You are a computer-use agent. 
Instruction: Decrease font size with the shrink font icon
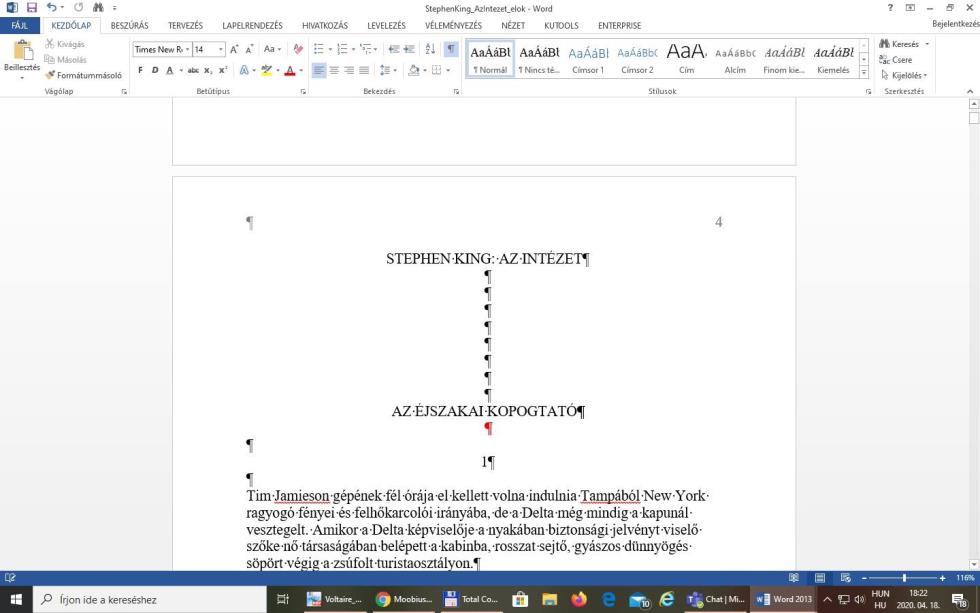coord(249,49)
